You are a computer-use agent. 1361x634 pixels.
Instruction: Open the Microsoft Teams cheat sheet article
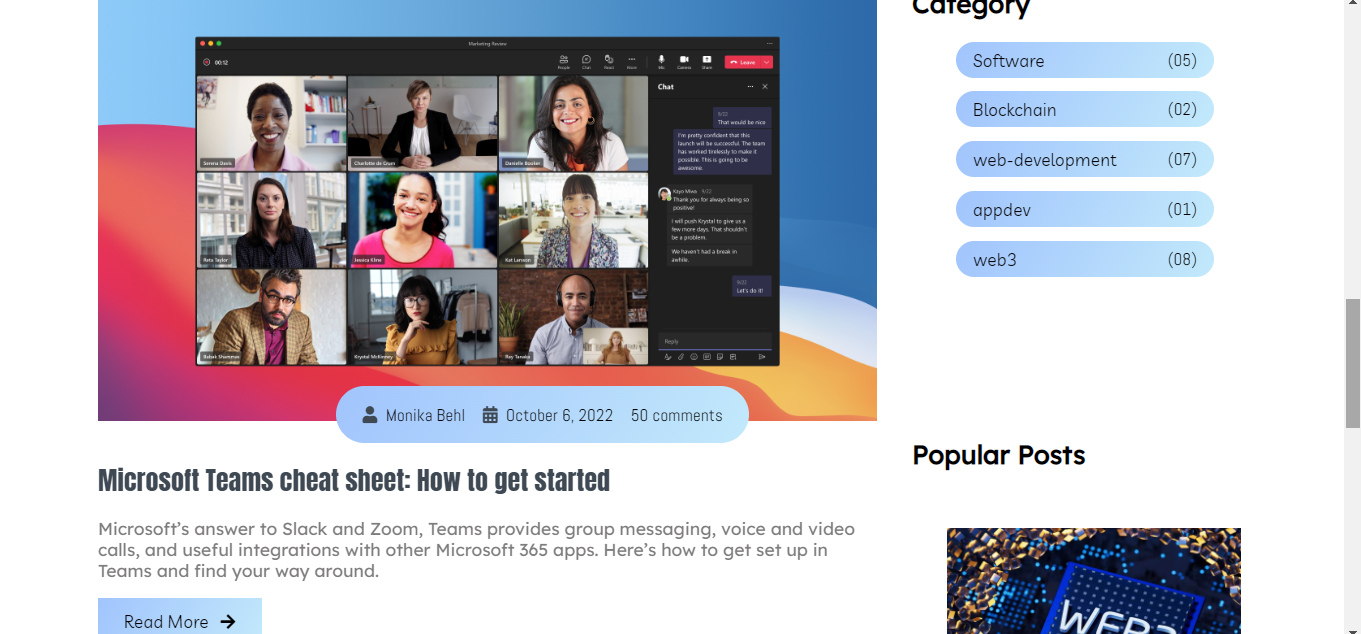point(353,480)
